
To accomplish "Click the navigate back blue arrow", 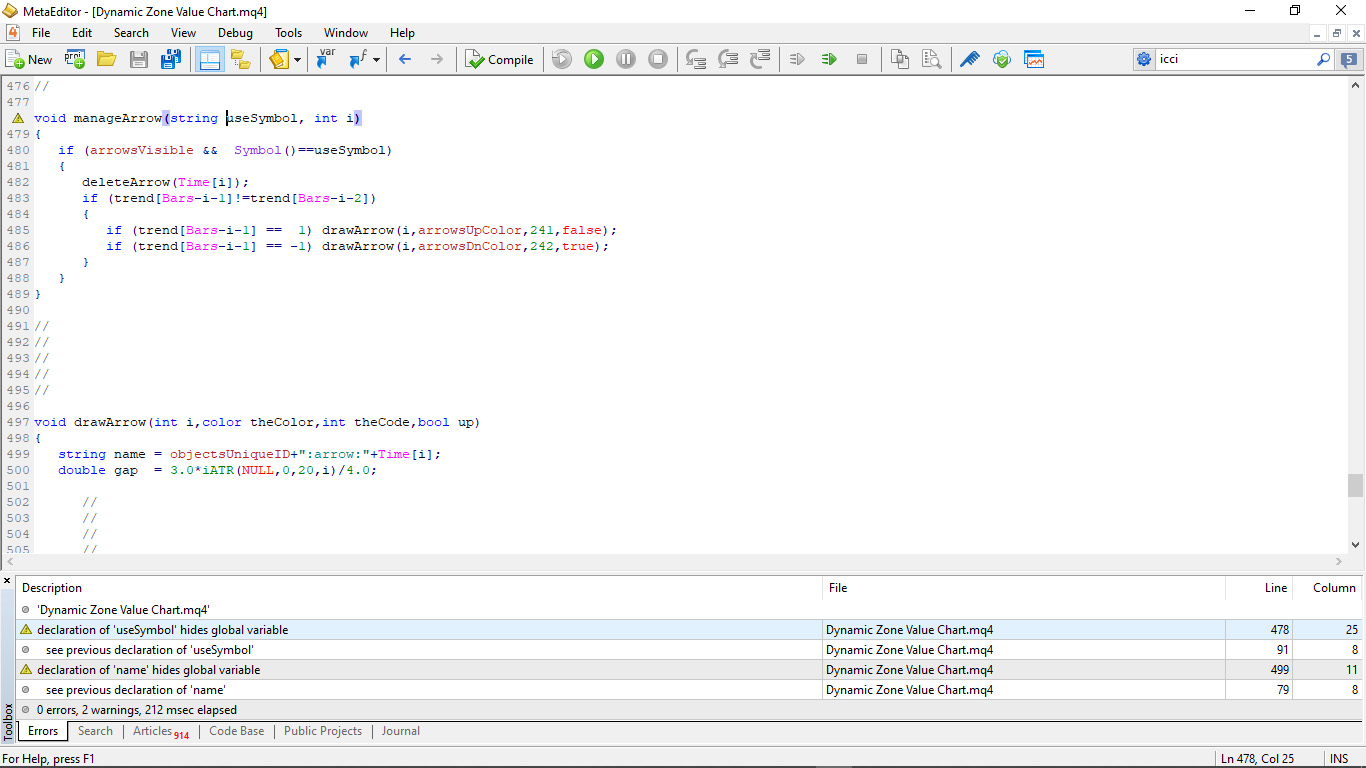I will tap(405, 60).
